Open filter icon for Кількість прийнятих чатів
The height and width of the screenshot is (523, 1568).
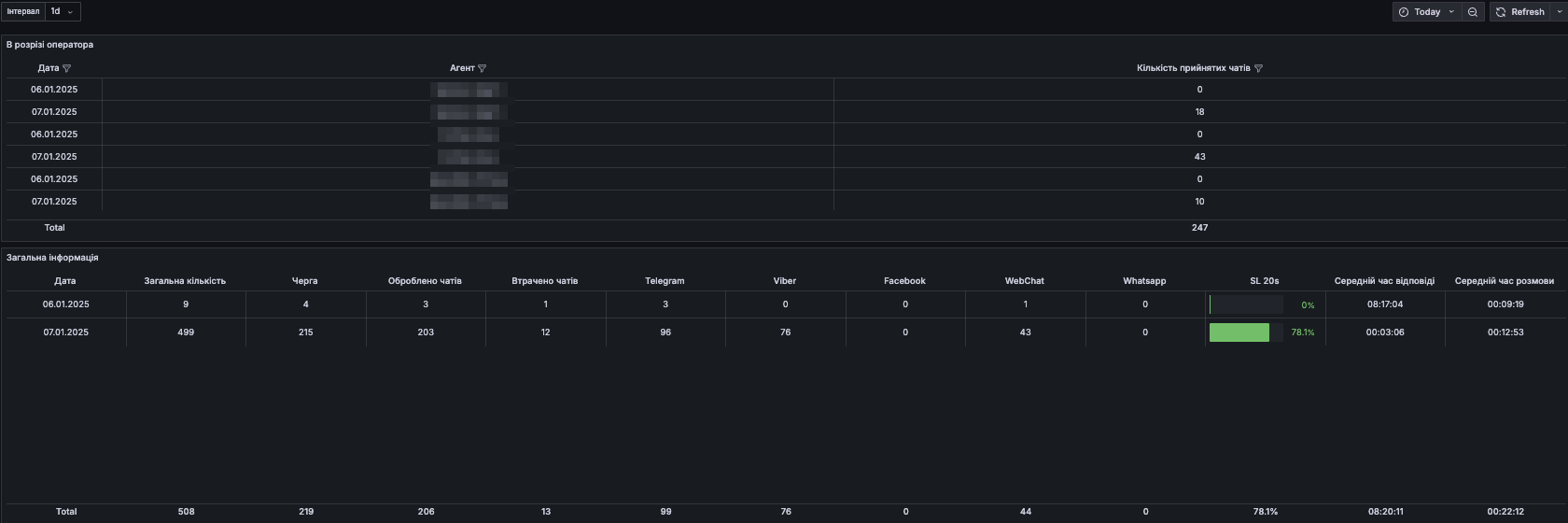[x=1258, y=68]
